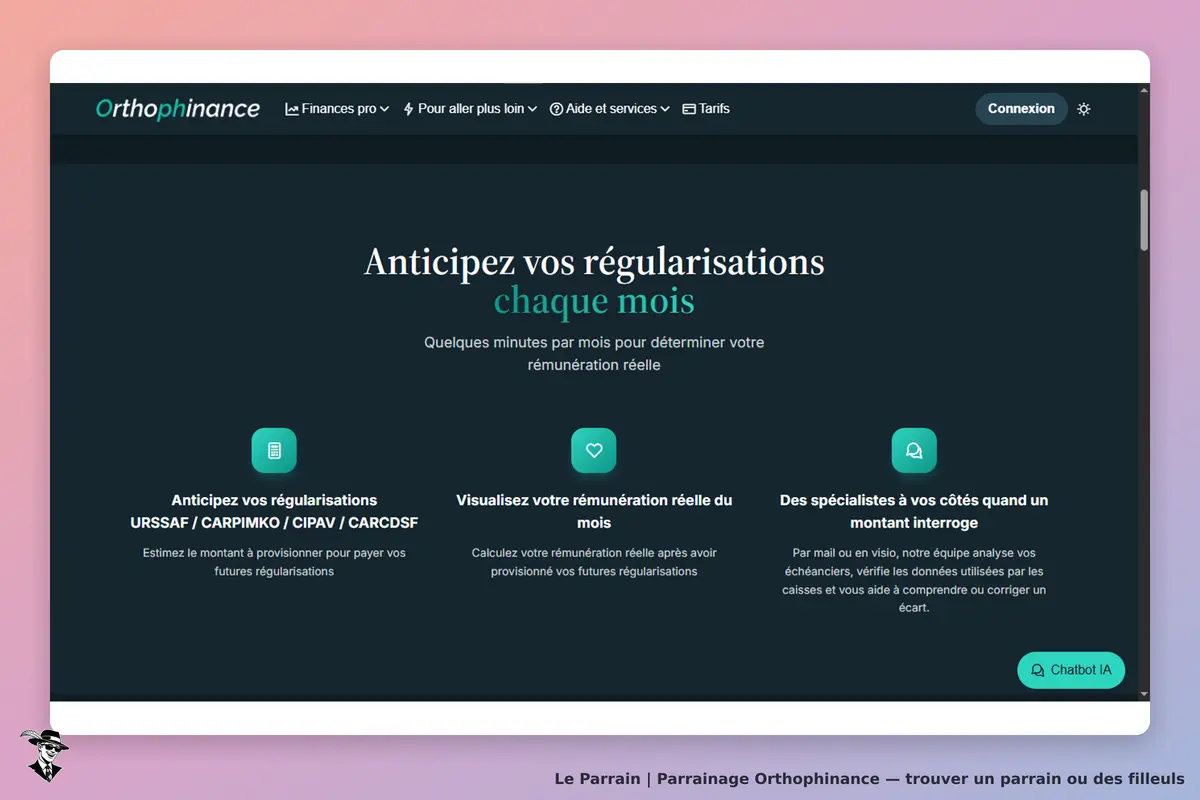The image size is (1200, 800).
Task: Click the chat icon in Chatbot IA button
Action: pyautogui.click(x=1038, y=670)
